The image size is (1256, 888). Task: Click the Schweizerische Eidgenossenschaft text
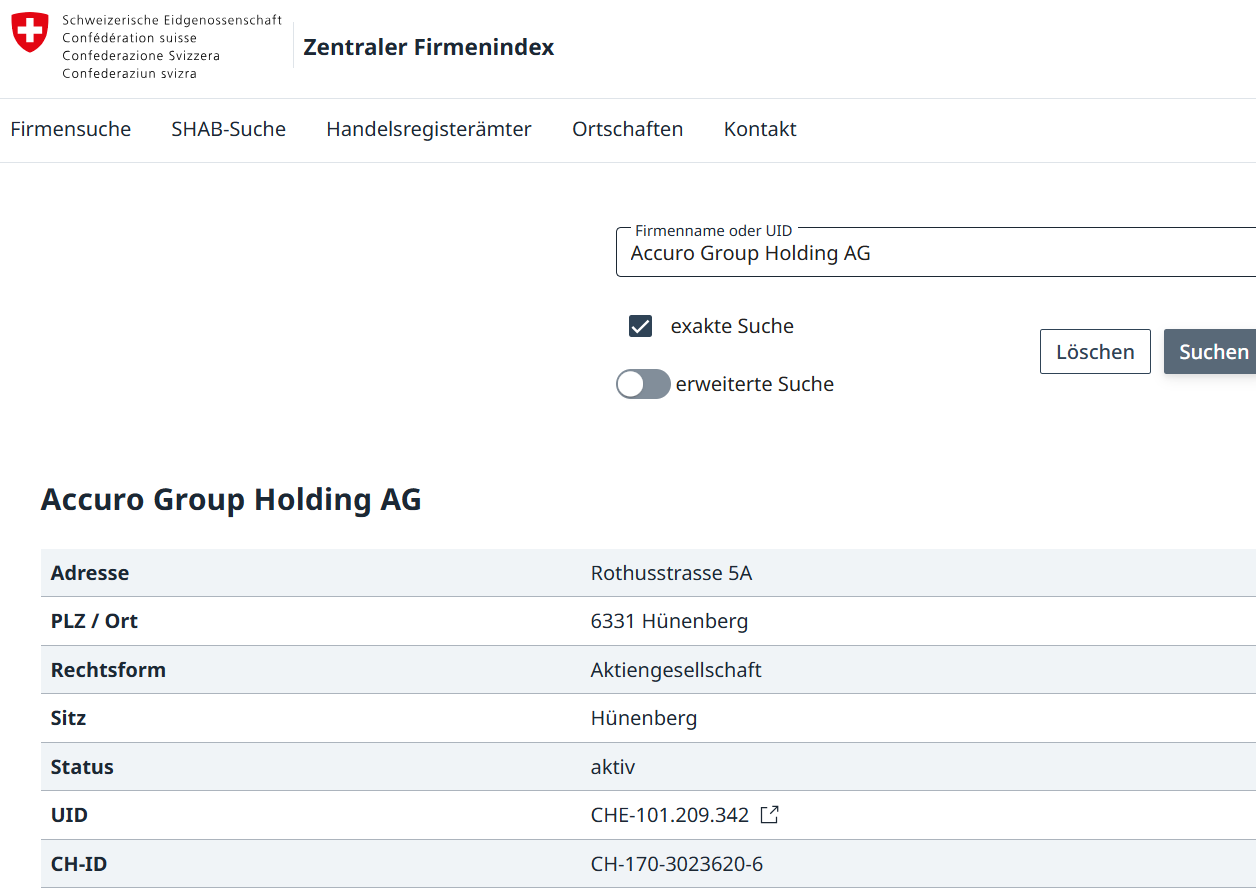coord(171,20)
